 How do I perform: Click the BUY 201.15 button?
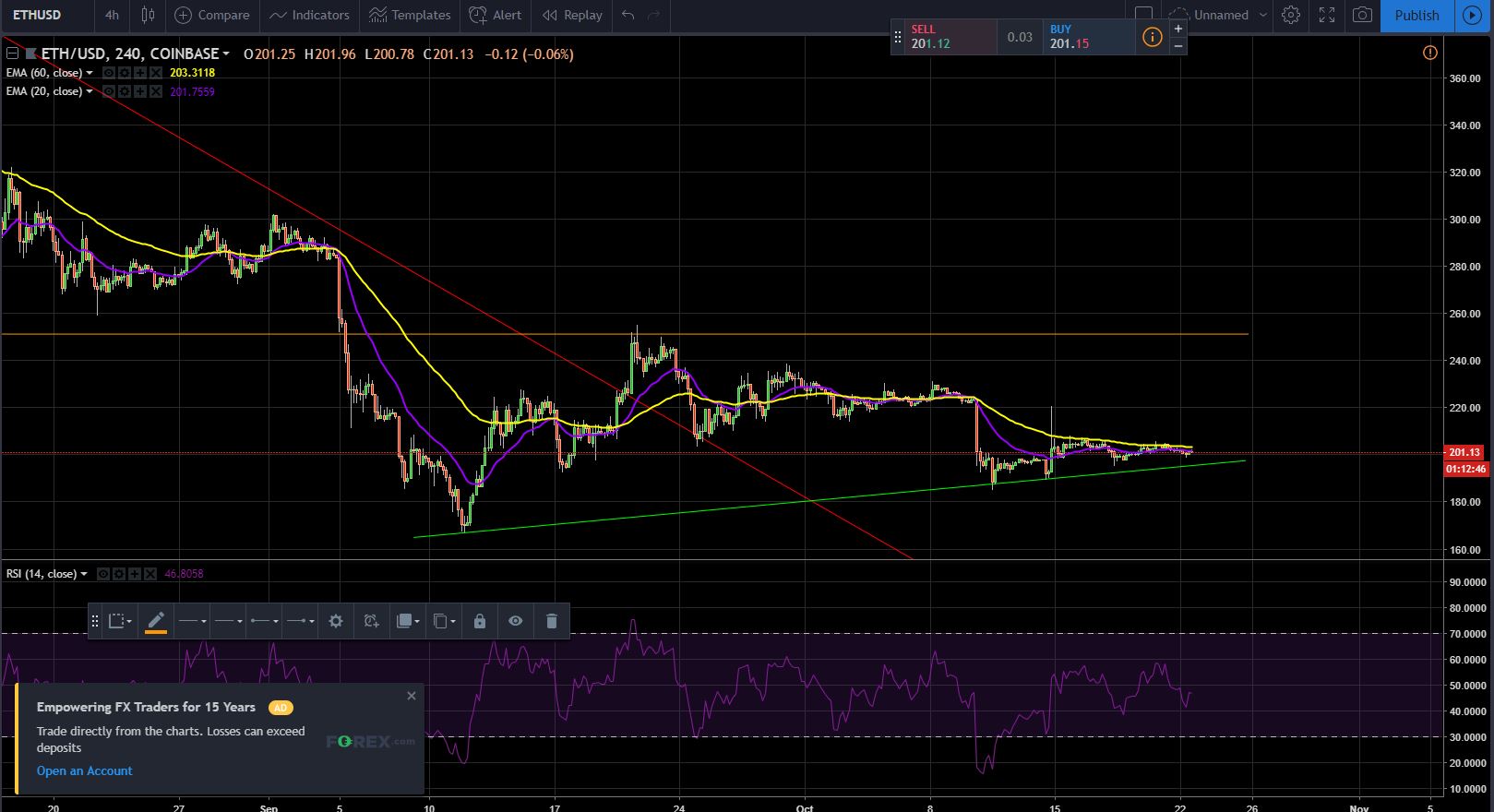[x=1089, y=37]
